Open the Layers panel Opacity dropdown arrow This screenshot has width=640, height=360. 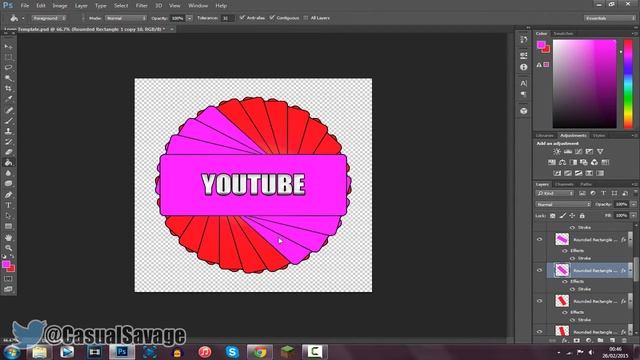click(633, 204)
